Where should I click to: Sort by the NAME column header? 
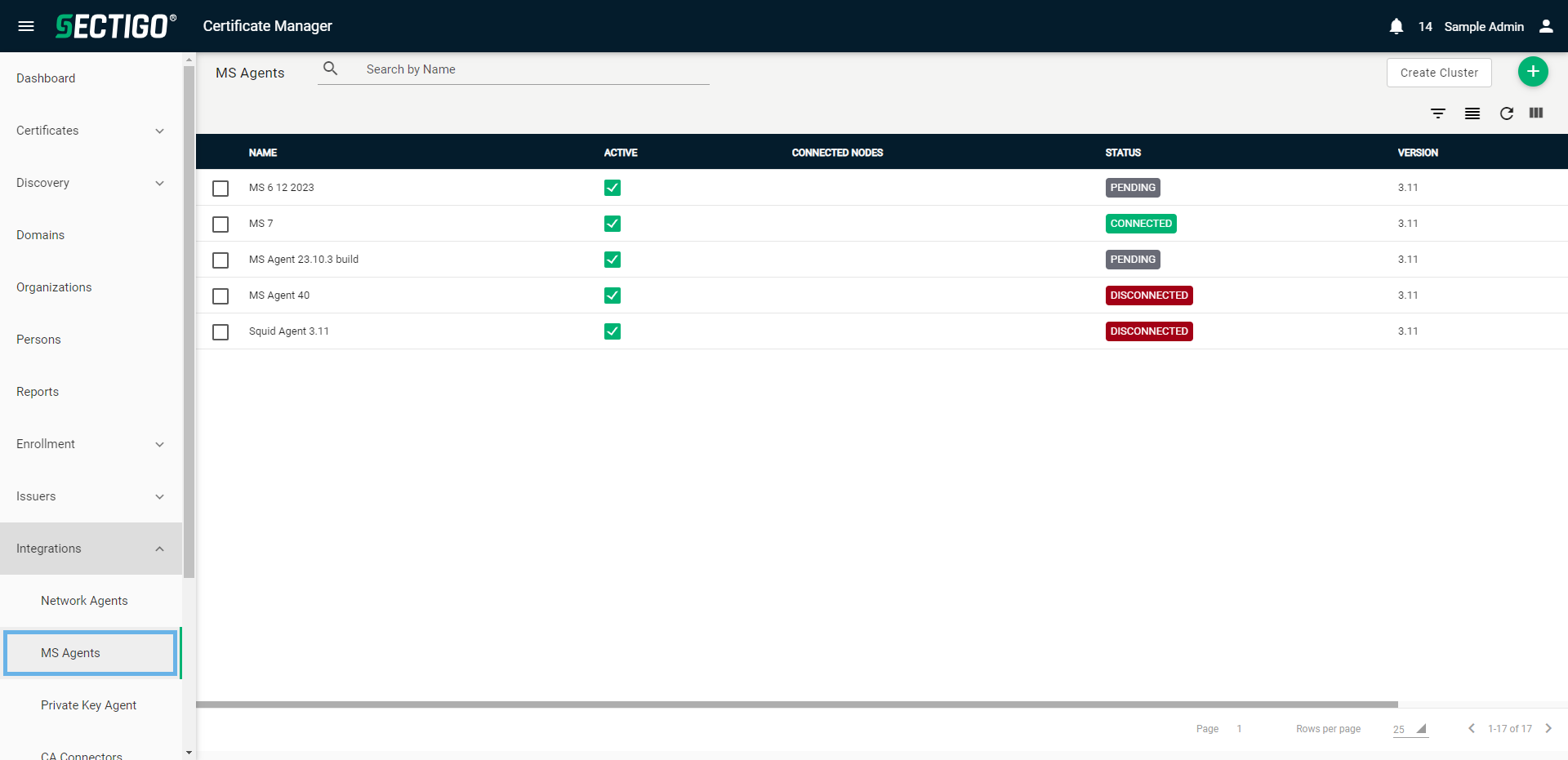coord(263,153)
